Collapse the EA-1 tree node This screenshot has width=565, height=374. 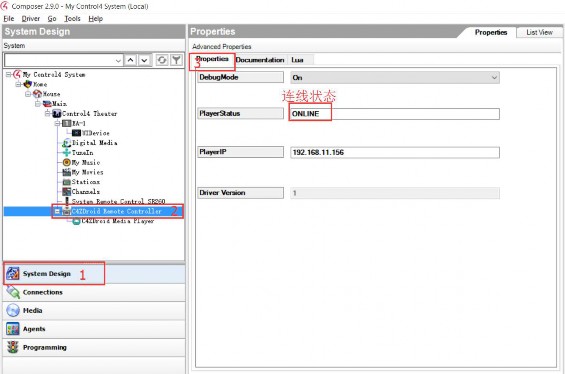pos(57,123)
